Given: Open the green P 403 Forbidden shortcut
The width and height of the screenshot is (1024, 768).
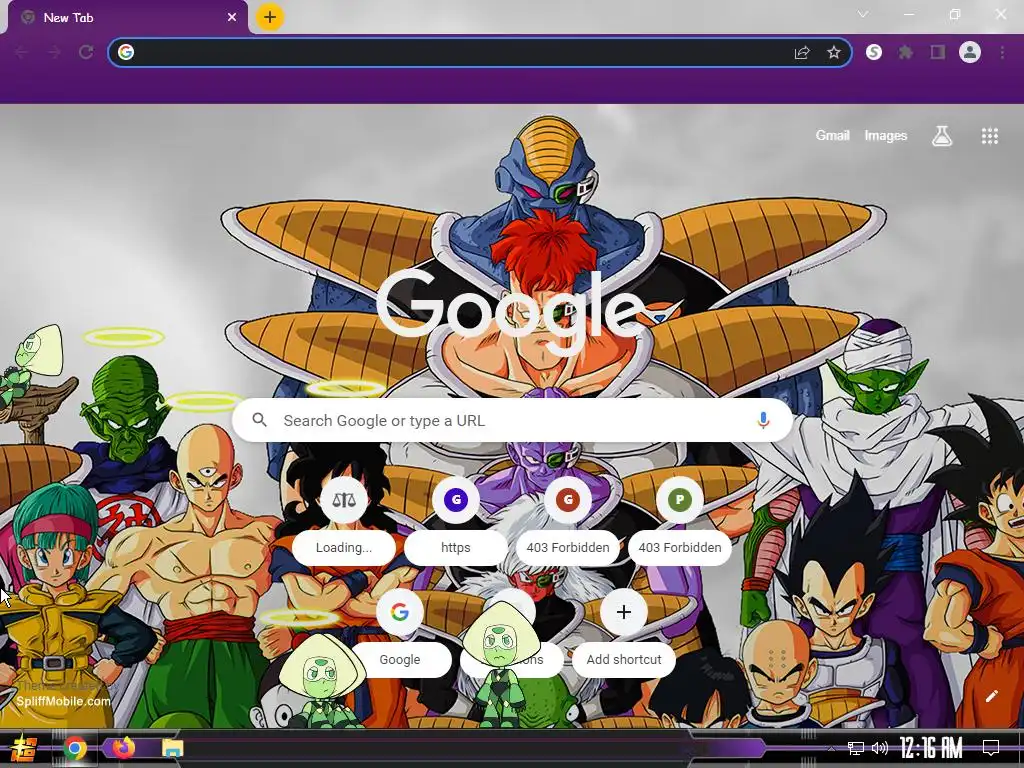Looking at the screenshot, I should 680,520.
